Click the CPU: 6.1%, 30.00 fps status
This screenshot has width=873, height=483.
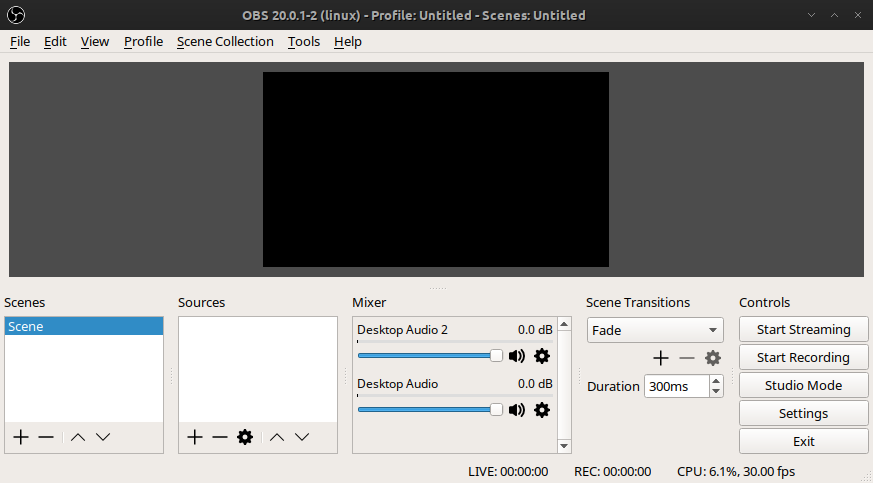pos(736,471)
